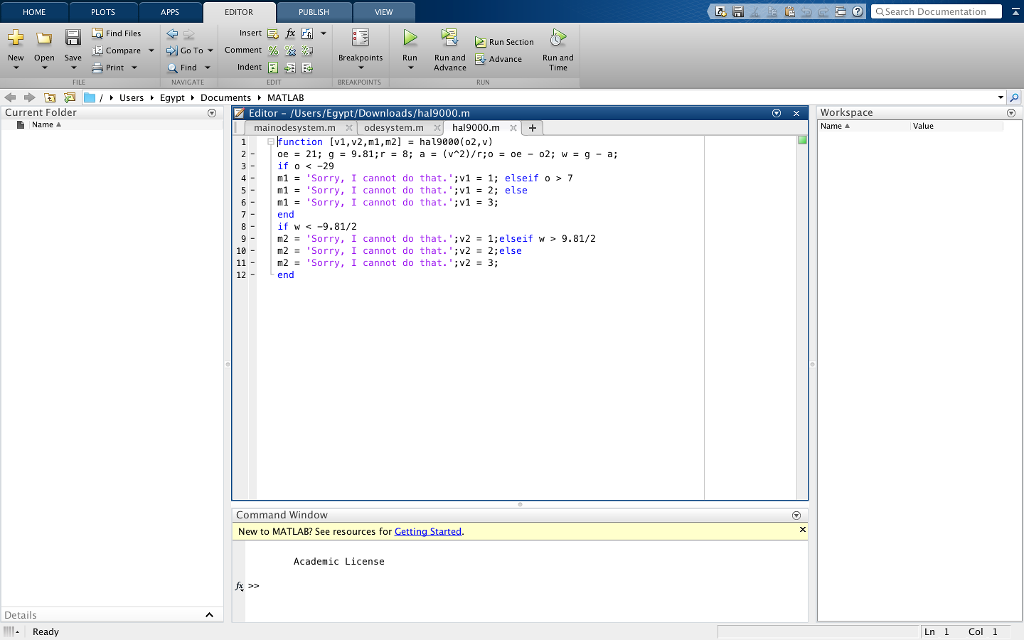Click the Find magnifier button
This screenshot has width=1024, height=640.
tap(182, 67)
